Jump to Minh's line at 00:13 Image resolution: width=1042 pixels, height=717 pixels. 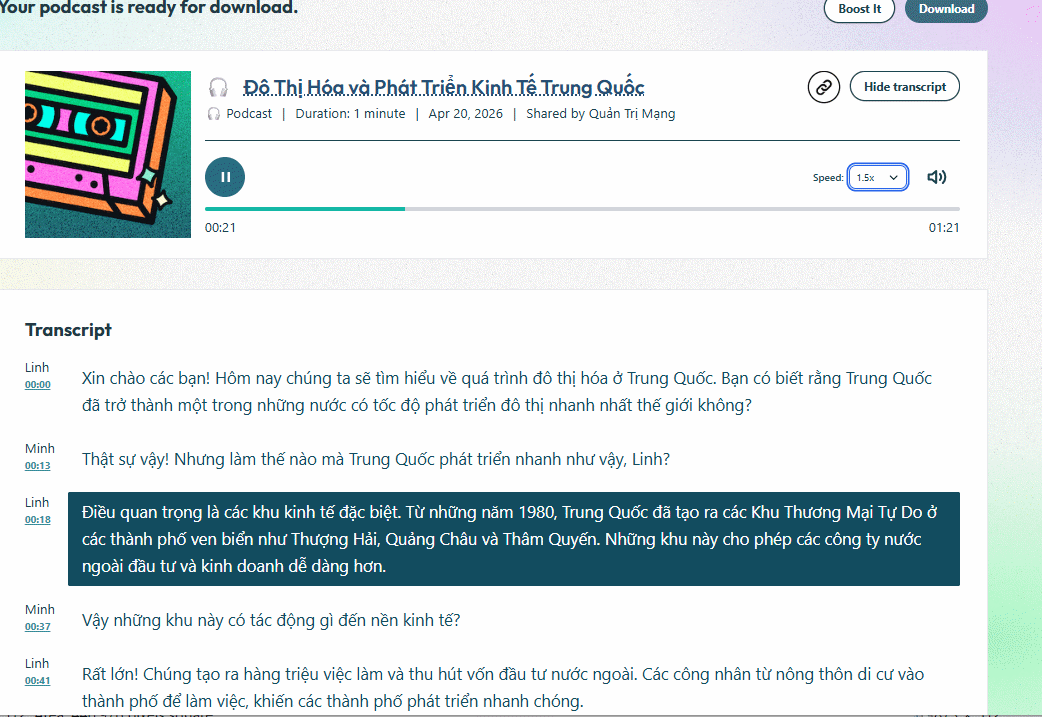click(38, 464)
